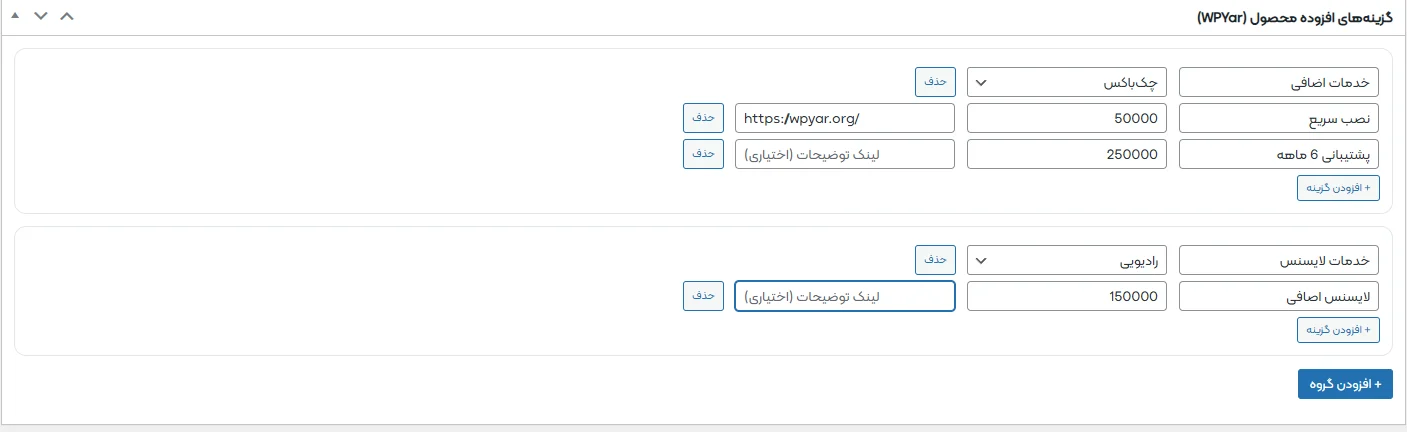
Task: Add an option to خدمات لایسنس group
Action: (x=1338, y=330)
